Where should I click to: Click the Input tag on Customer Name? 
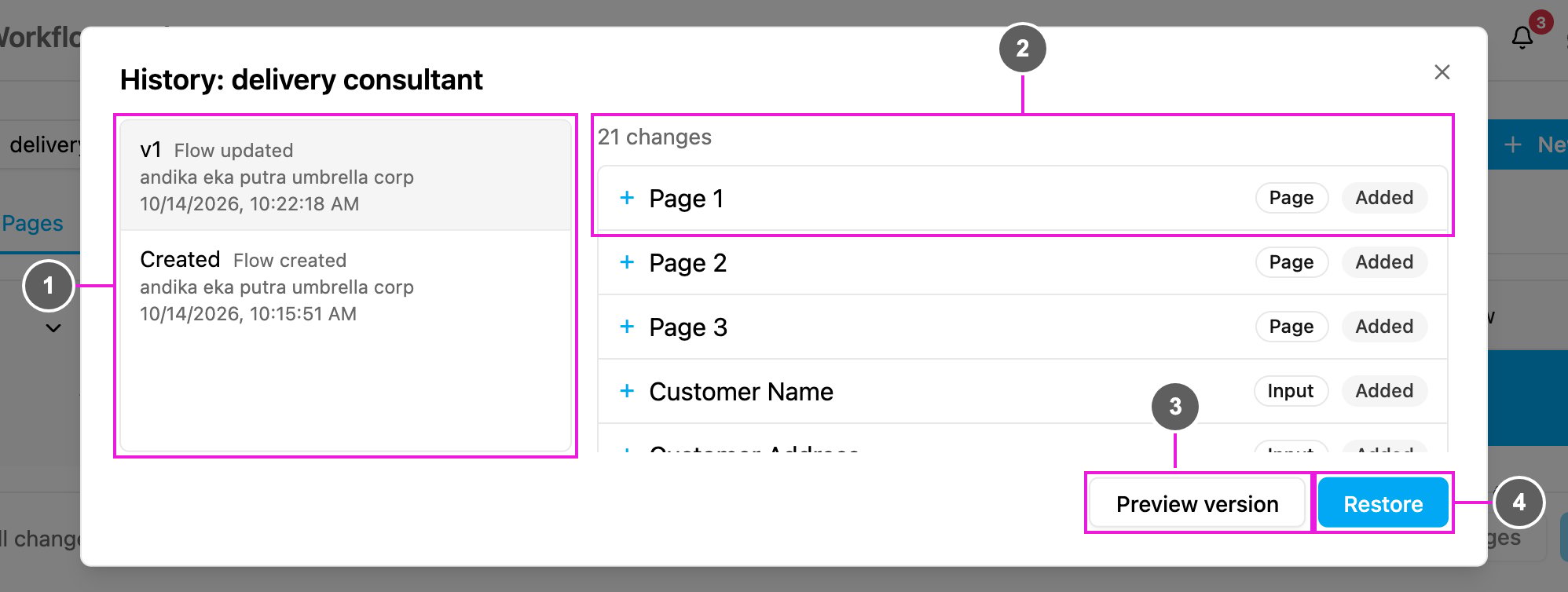[x=1291, y=391]
